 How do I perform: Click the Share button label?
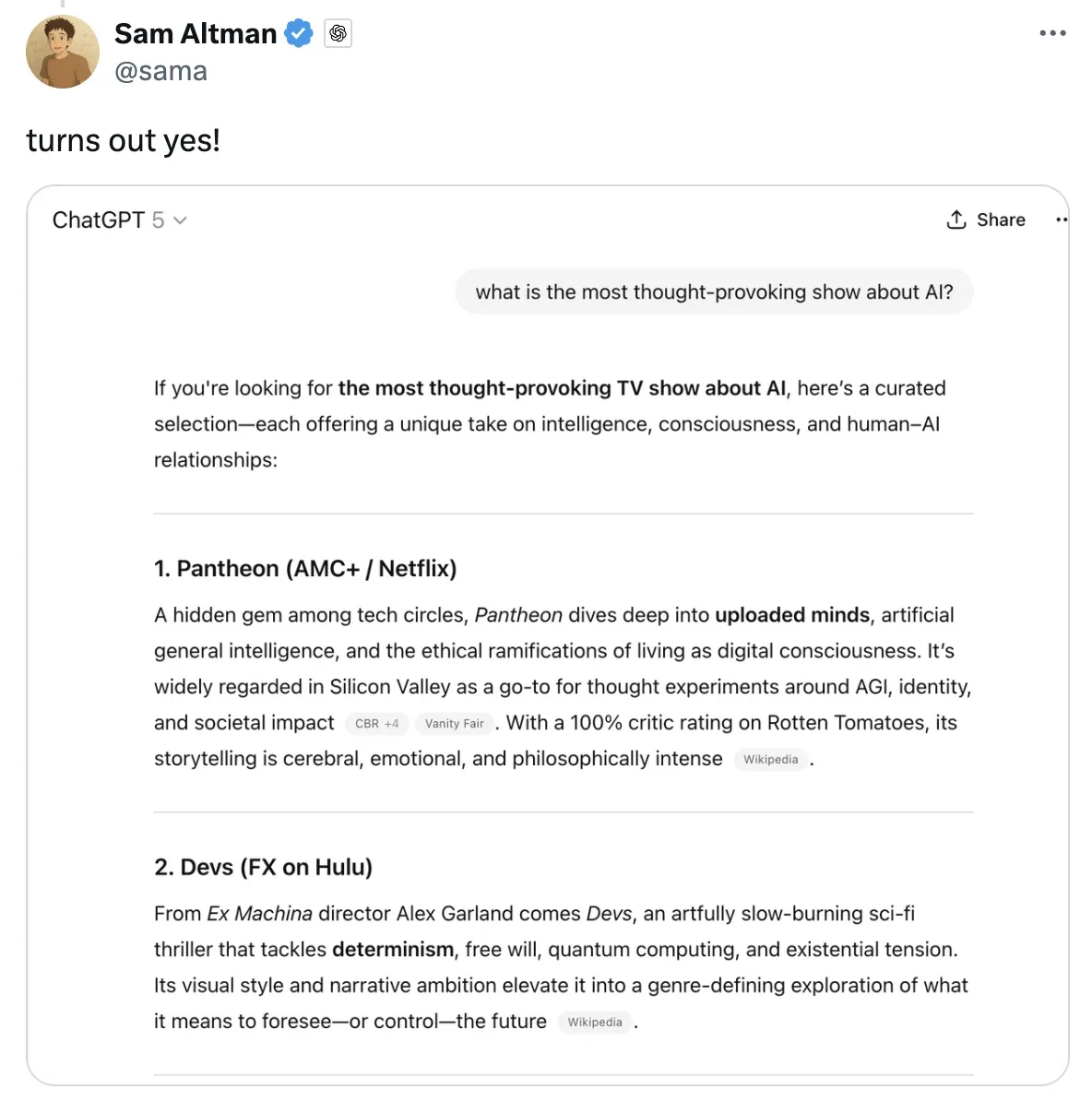point(1001,219)
